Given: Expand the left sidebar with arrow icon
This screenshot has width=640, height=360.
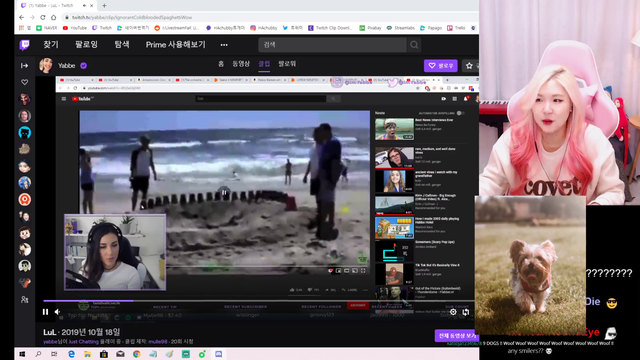Looking at the screenshot, I should tap(24, 66).
